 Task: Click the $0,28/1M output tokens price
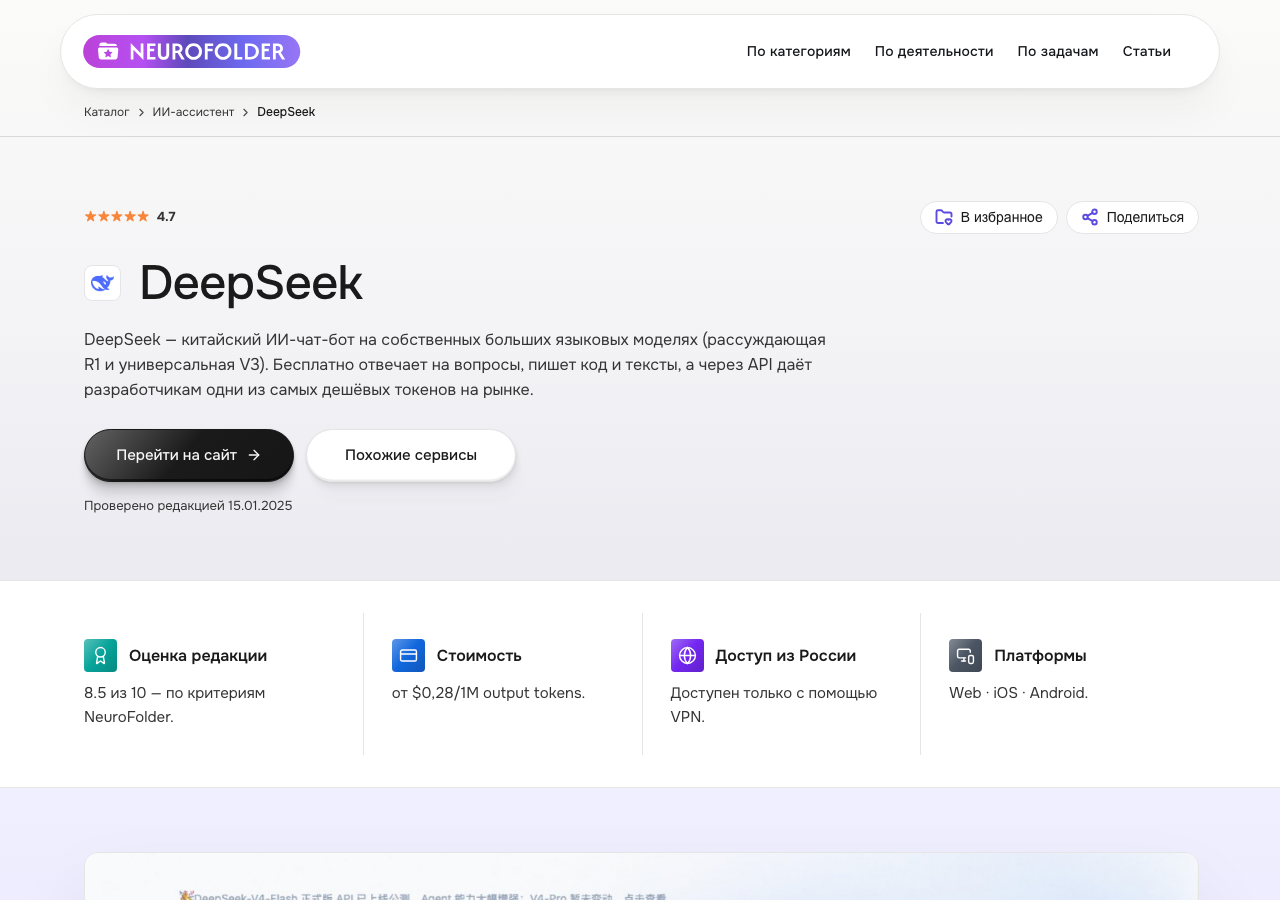coord(488,692)
